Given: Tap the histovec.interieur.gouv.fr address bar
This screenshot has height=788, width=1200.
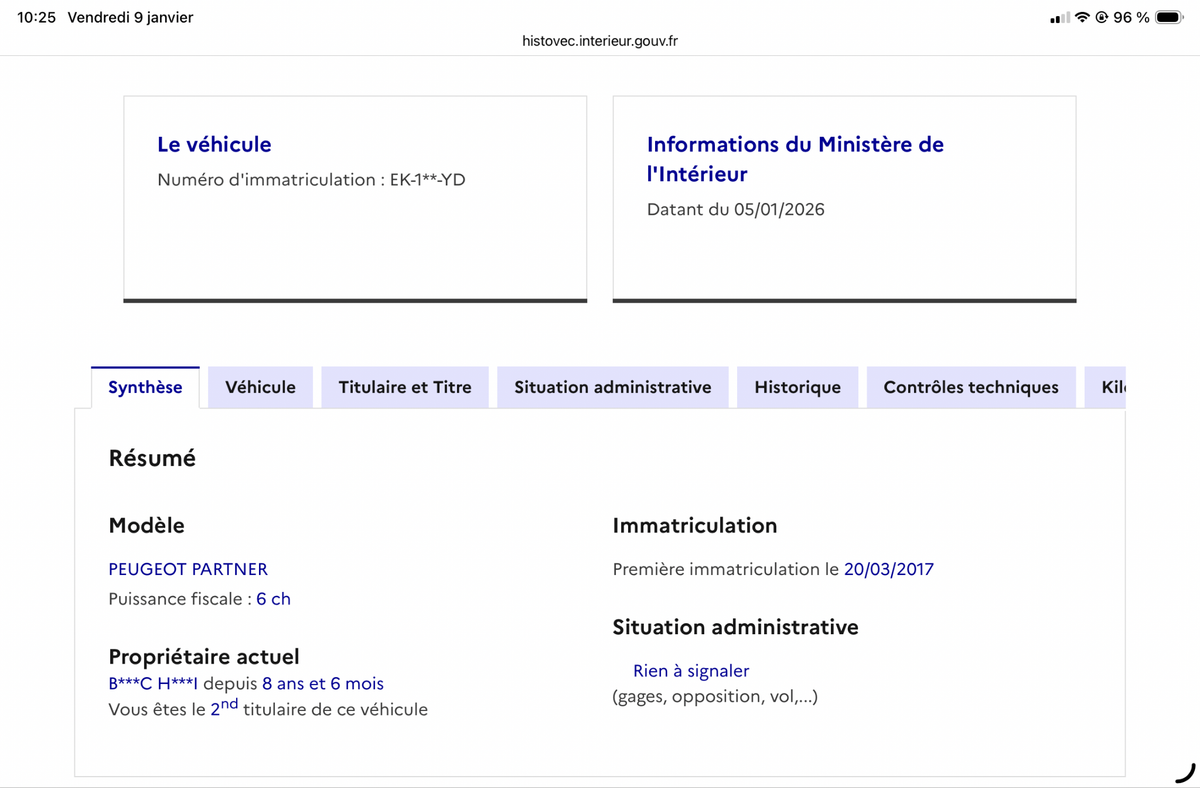Looking at the screenshot, I should tap(600, 41).
